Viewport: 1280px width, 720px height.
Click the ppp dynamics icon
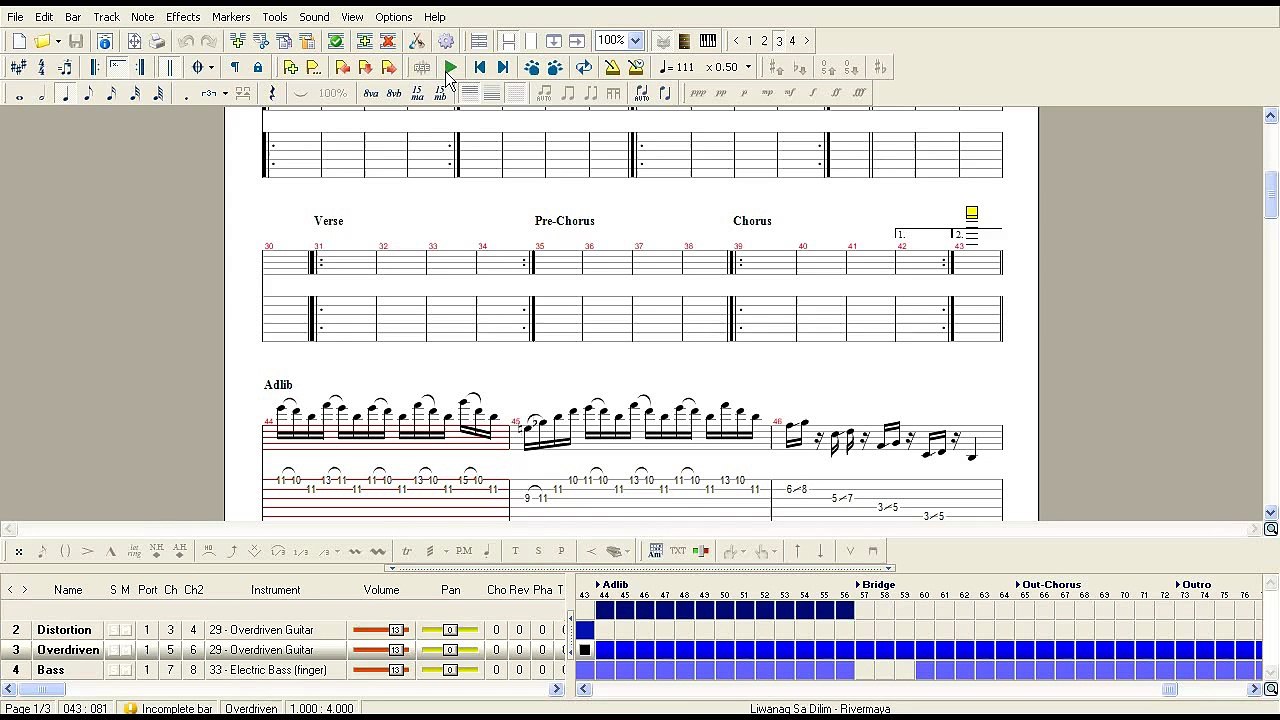698,93
